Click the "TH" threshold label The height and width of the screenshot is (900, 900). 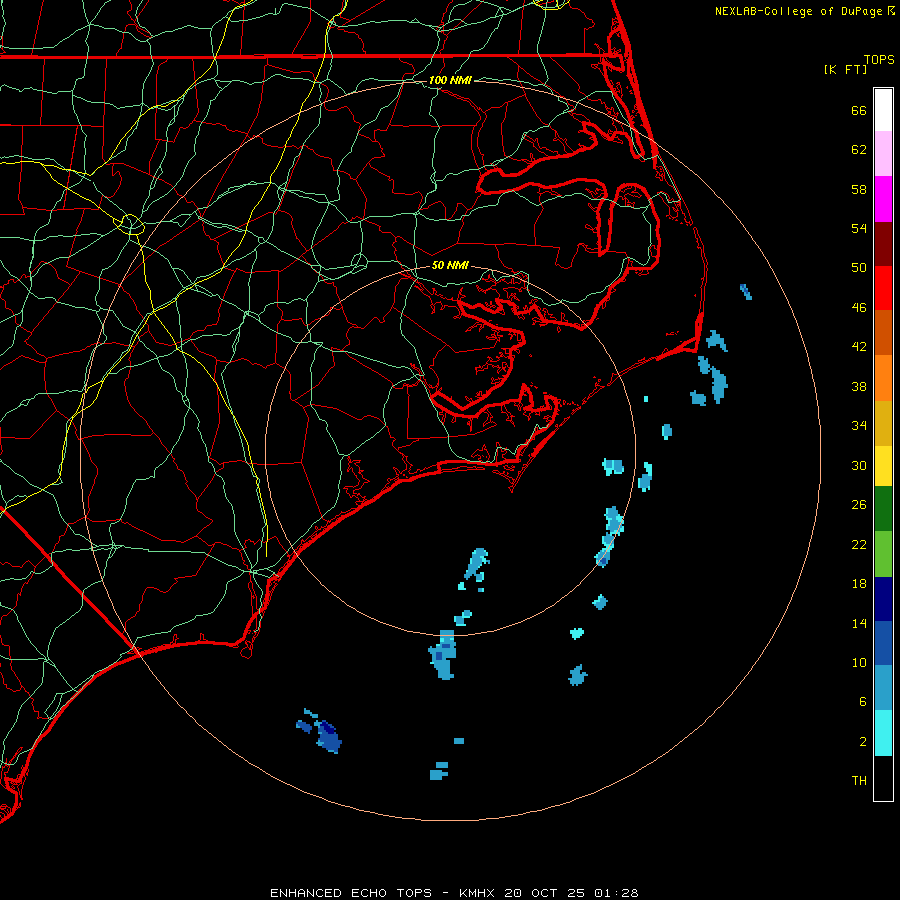[x=859, y=781]
